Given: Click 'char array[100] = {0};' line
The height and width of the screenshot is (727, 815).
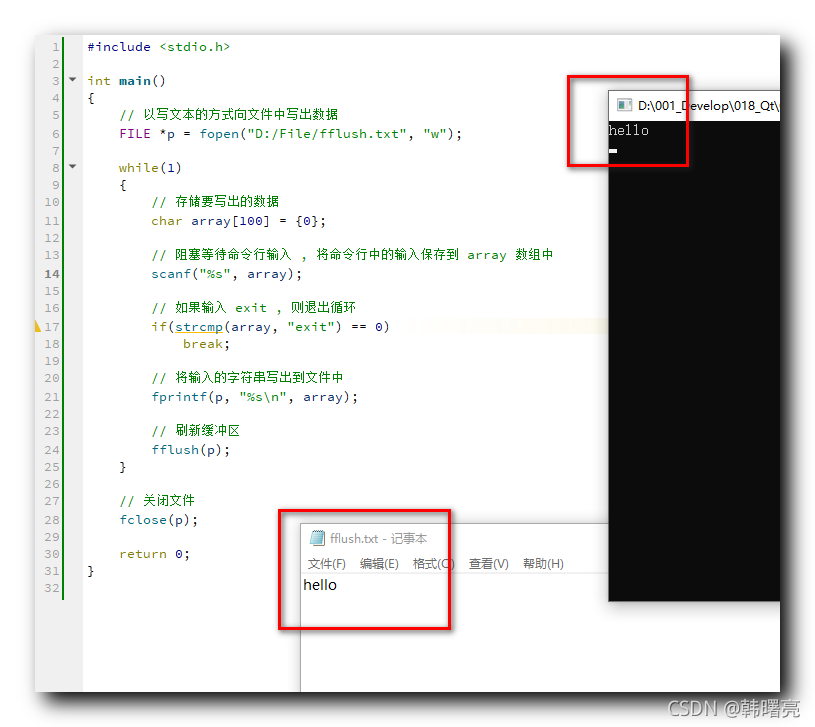Looking at the screenshot, I should (239, 221).
